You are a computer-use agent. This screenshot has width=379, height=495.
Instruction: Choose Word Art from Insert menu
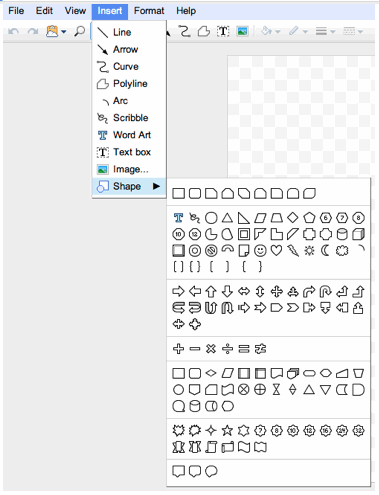click(x=129, y=135)
